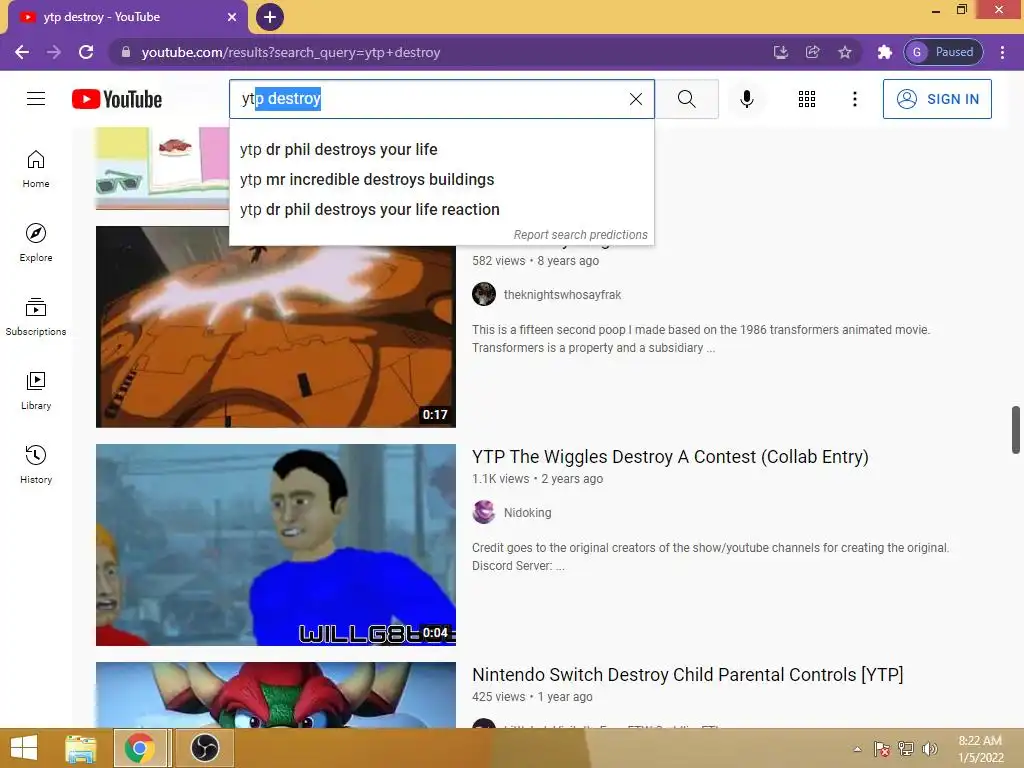Viewport: 1024px width, 768px height.
Task: Click the description starting 'Credit goes to the original creators'
Action: point(711,556)
